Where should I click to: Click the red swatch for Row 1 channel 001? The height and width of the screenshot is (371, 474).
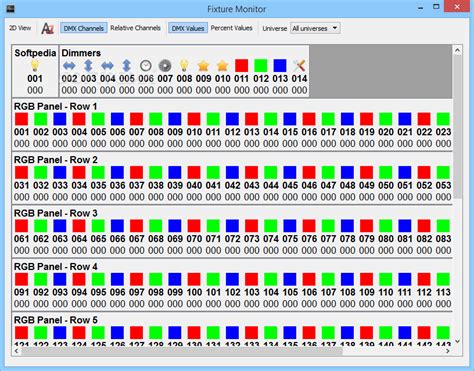click(22, 119)
